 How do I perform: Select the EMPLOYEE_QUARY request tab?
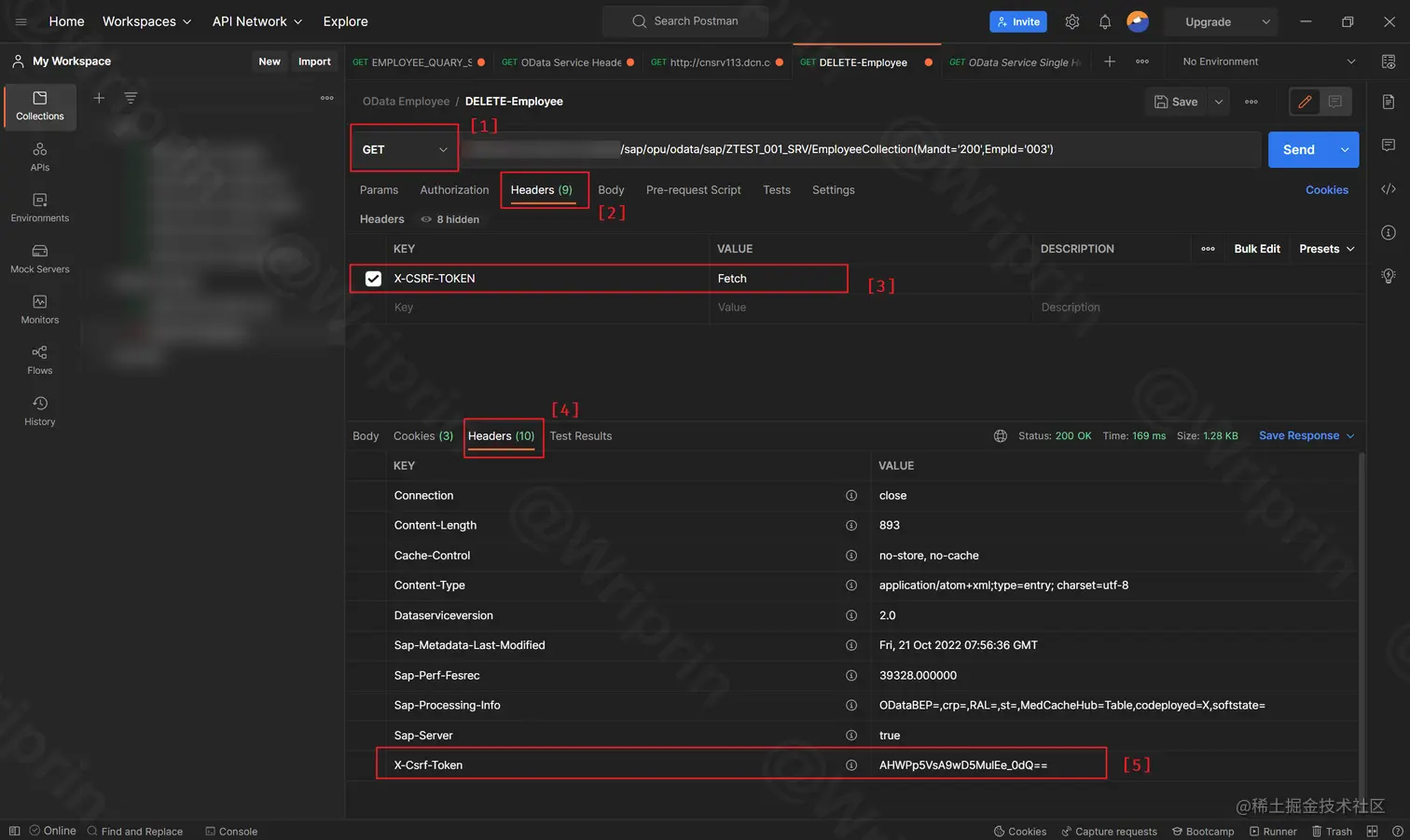click(x=419, y=62)
